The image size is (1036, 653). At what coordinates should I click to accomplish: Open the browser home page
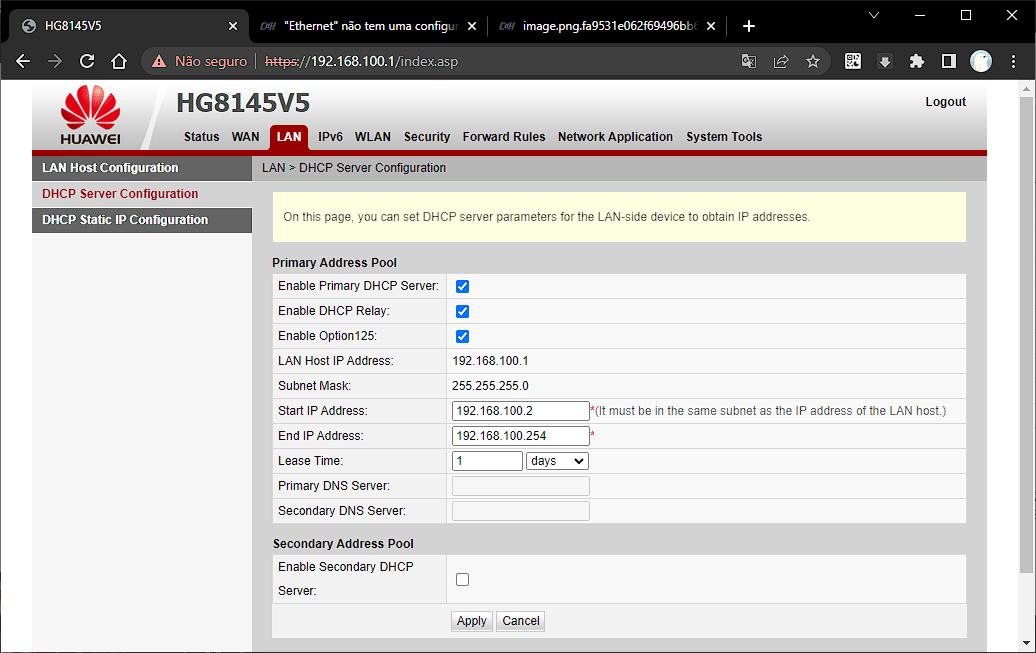[x=119, y=61]
